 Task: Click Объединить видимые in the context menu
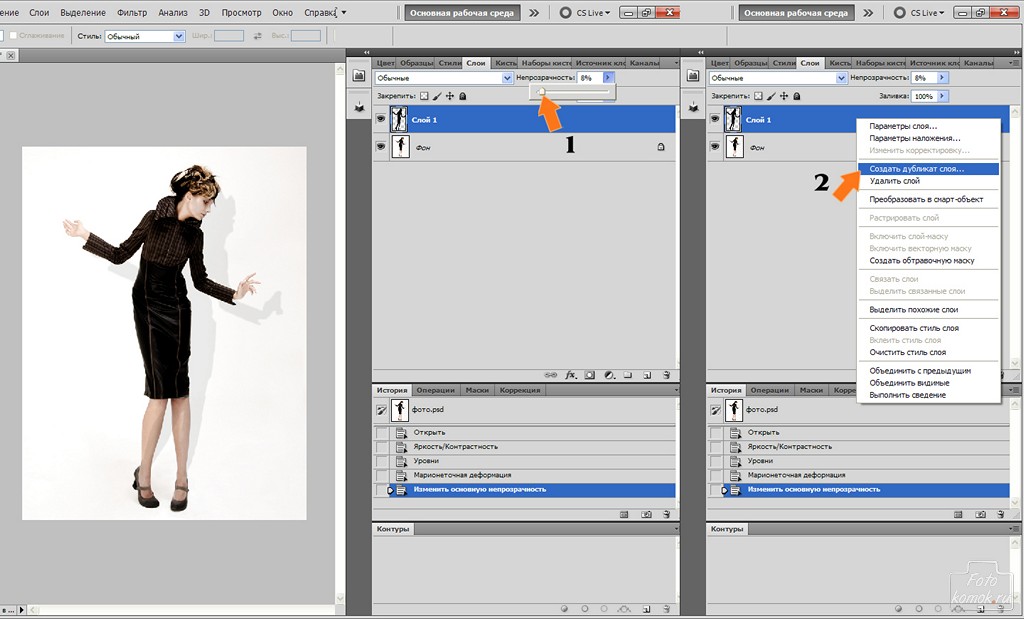click(909, 383)
